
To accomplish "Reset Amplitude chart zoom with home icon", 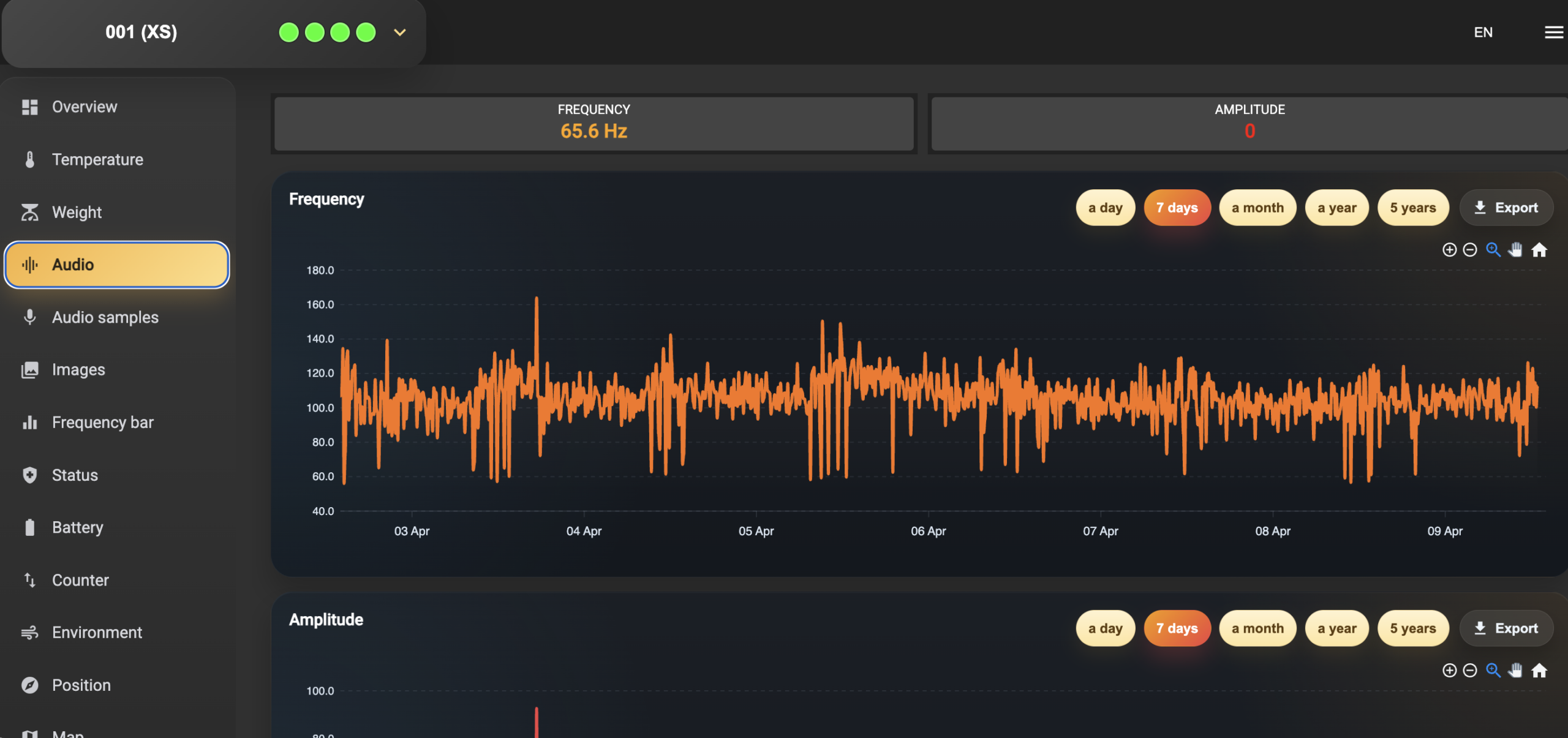I will tap(1539, 671).
